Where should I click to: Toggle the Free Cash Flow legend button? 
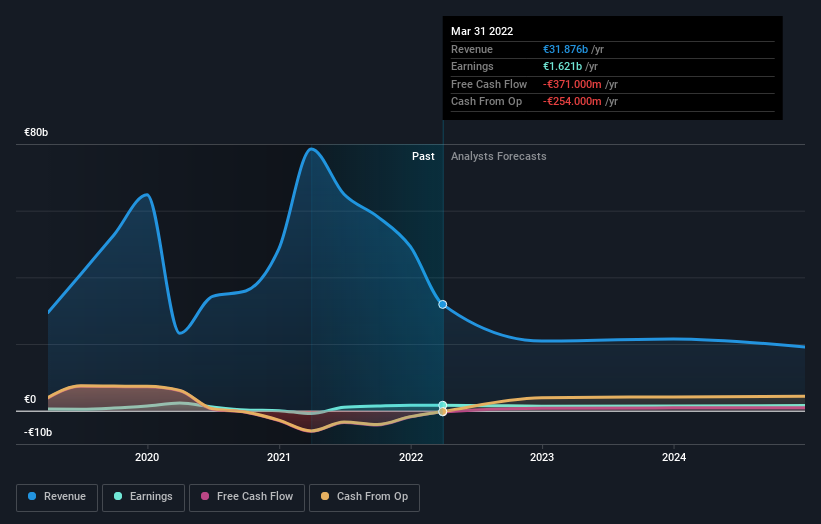tap(247, 497)
